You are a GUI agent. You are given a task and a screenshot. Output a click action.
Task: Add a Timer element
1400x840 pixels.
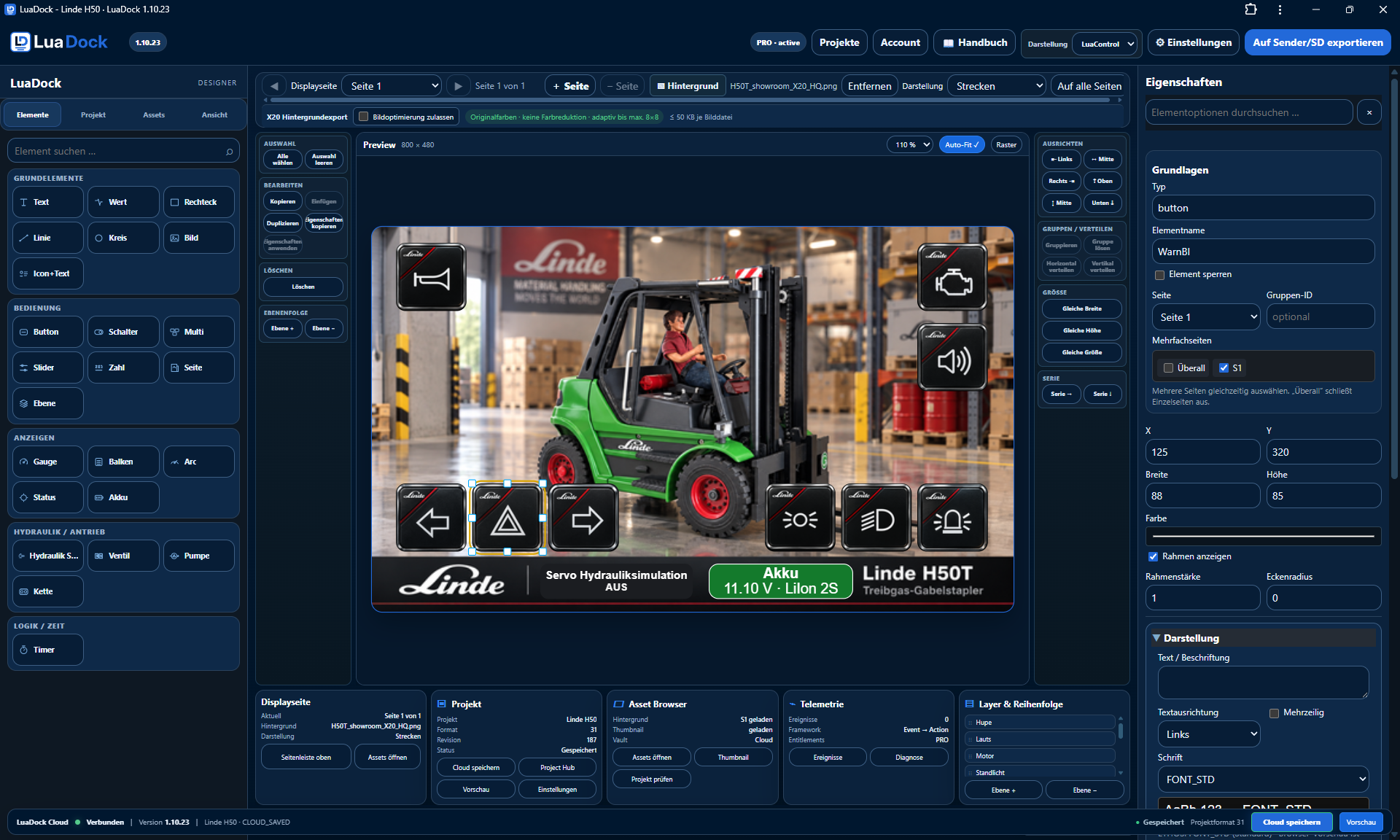coord(48,650)
